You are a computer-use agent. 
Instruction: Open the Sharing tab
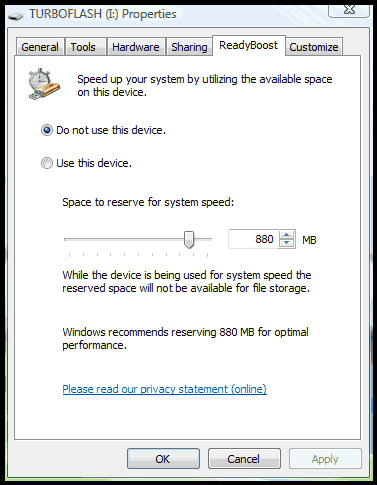click(189, 47)
